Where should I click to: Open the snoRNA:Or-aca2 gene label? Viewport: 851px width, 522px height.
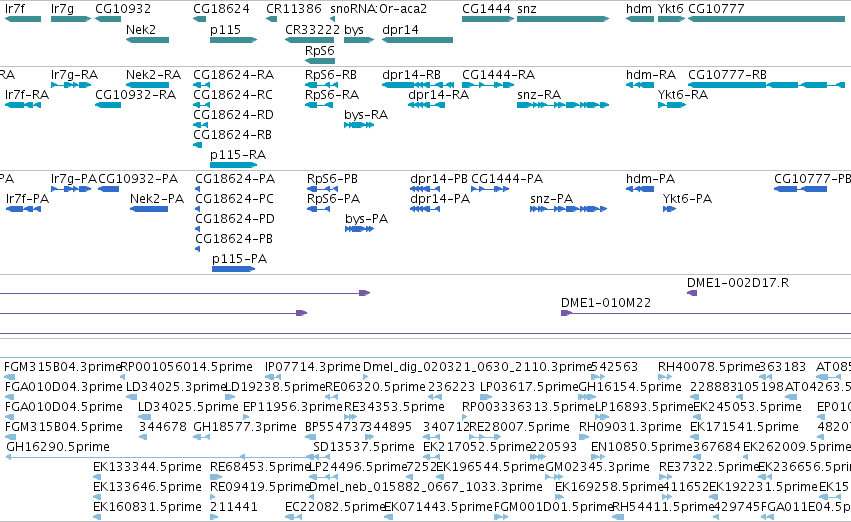coord(378,9)
